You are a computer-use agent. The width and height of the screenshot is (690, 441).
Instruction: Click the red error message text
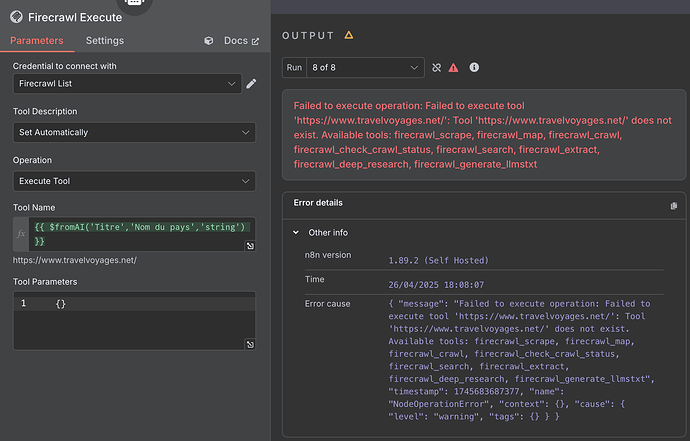tap(483, 135)
